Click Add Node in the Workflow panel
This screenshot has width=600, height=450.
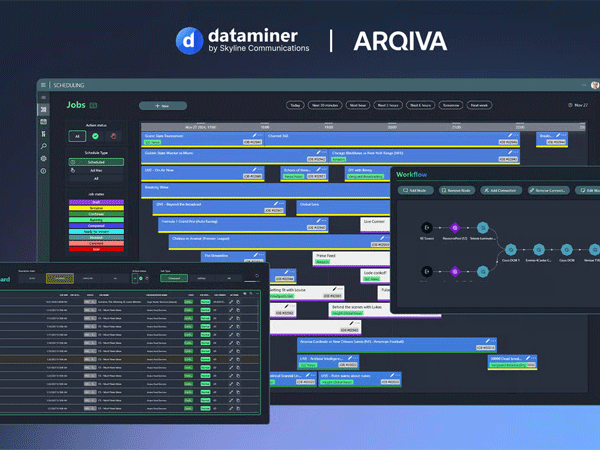[416, 190]
